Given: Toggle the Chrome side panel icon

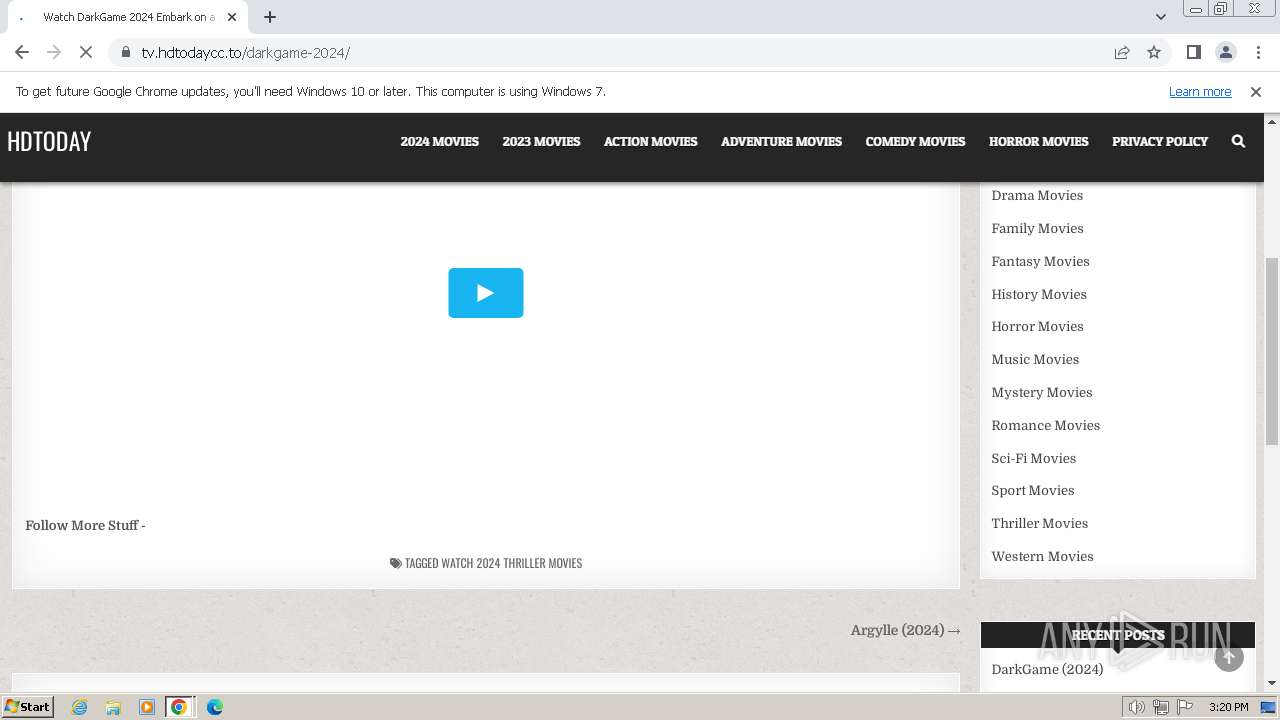Looking at the screenshot, I should click(x=1193, y=52).
